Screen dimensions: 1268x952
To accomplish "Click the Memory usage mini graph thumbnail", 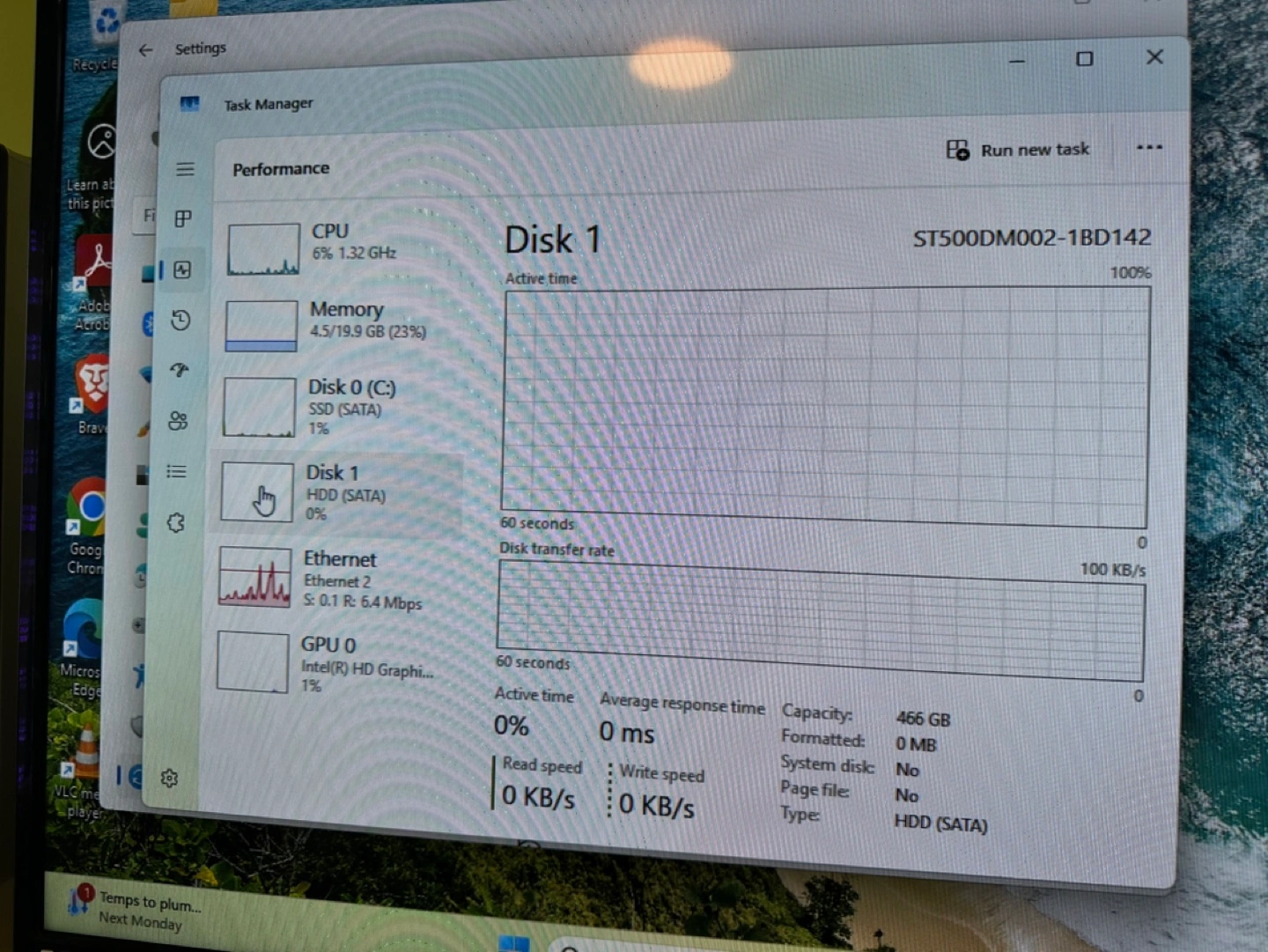I will click(262, 326).
